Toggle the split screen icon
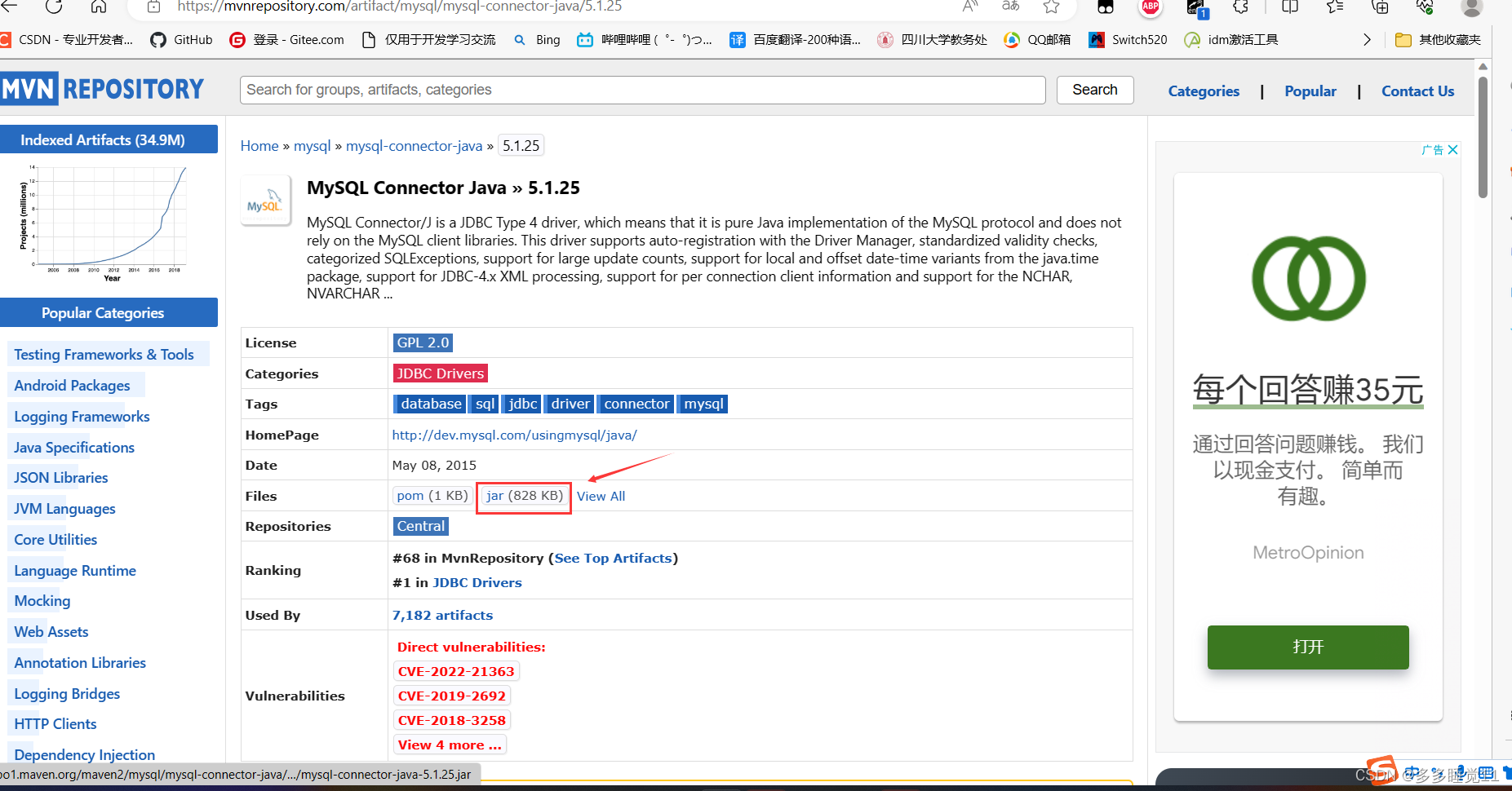1512x791 pixels. (x=1290, y=7)
